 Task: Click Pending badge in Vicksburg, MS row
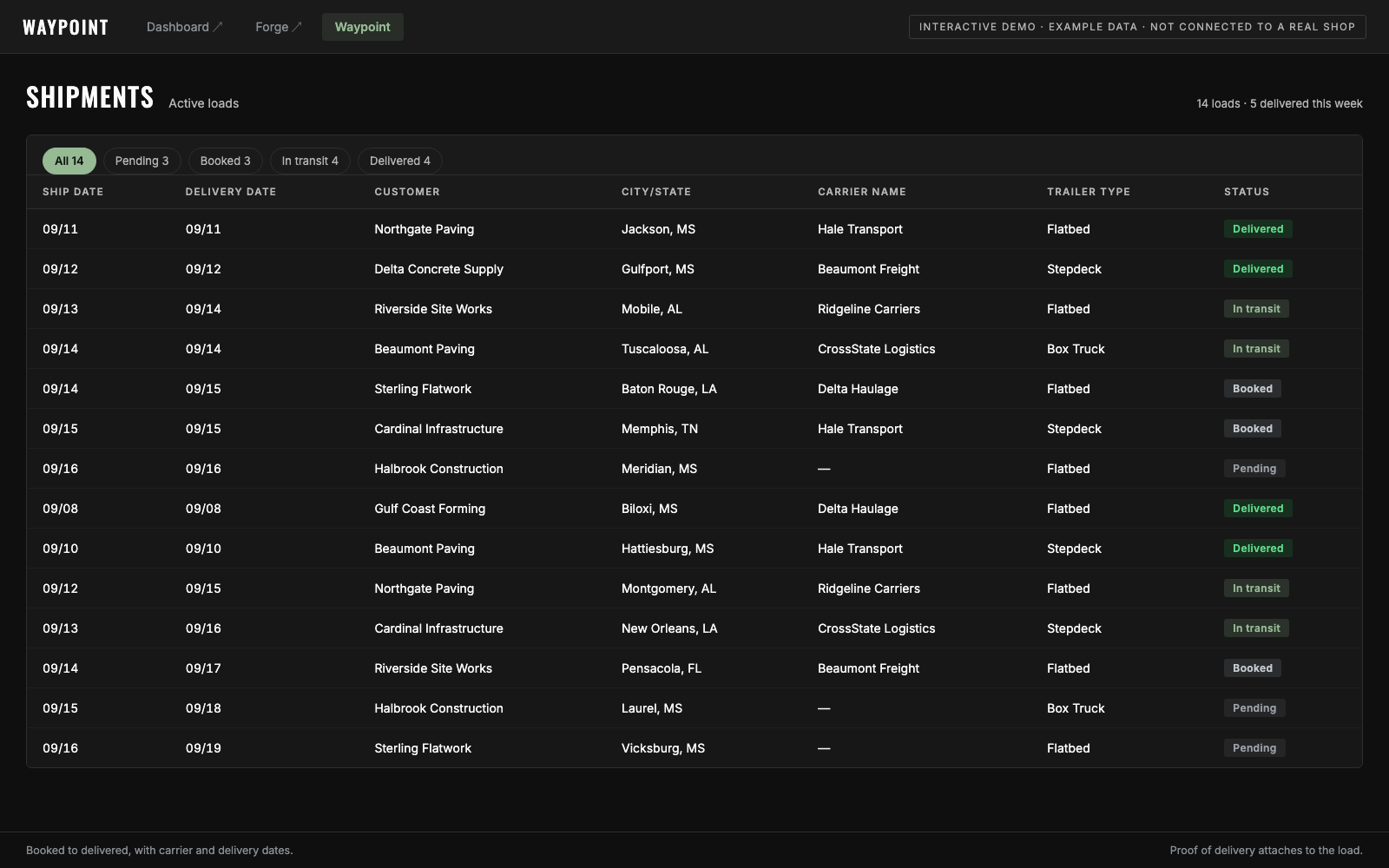(x=1254, y=748)
